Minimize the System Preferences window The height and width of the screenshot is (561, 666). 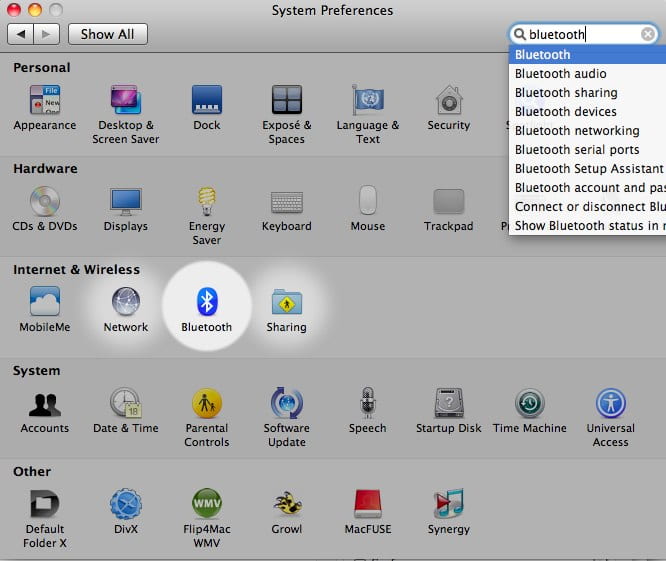tap(35, 9)
